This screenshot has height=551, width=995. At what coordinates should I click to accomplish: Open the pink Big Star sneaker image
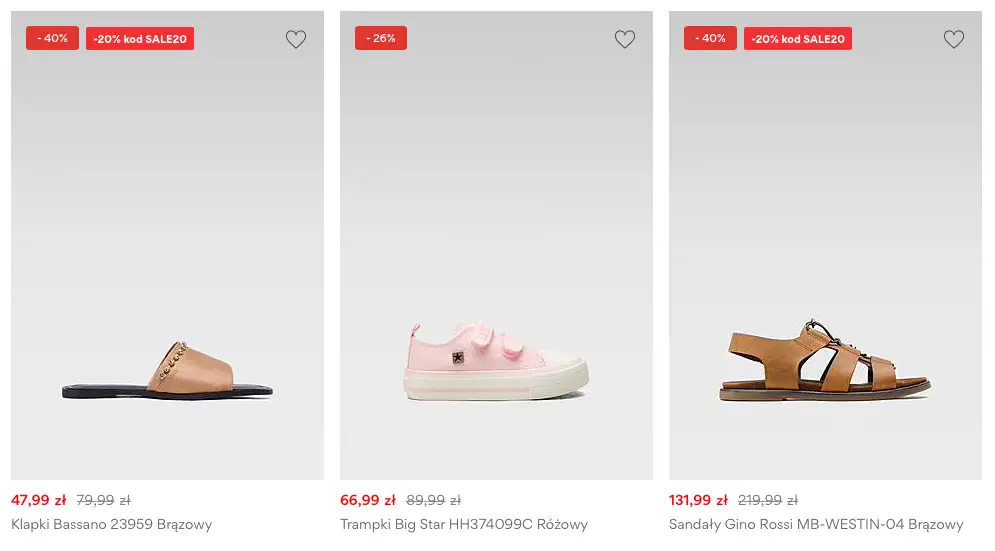point(496,360)
